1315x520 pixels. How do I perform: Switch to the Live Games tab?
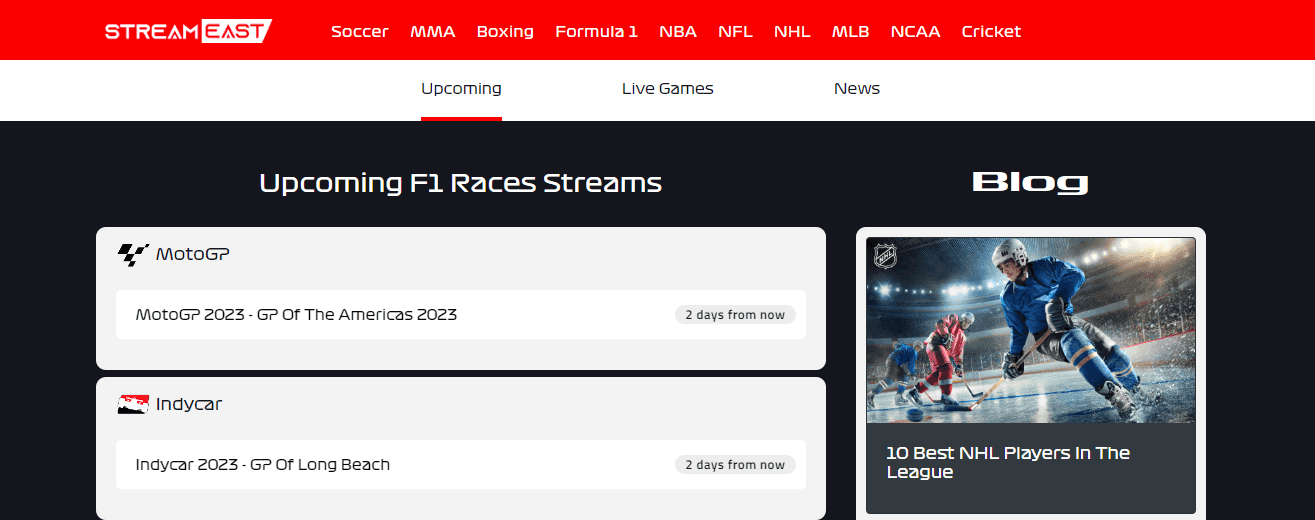(x=668, y=88)
